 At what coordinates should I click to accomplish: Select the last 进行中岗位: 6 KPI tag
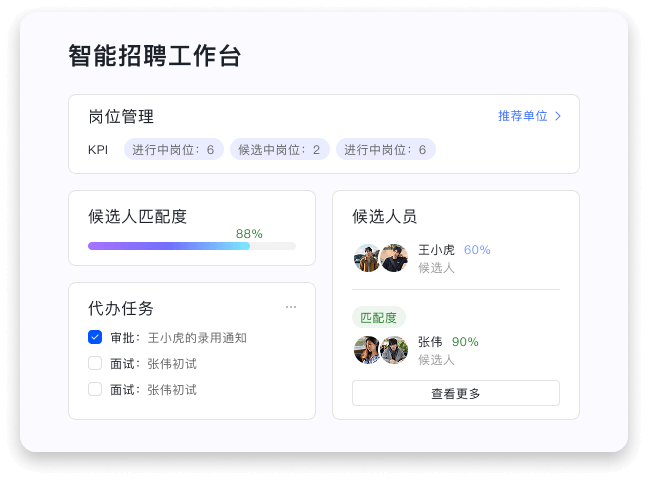386,149
